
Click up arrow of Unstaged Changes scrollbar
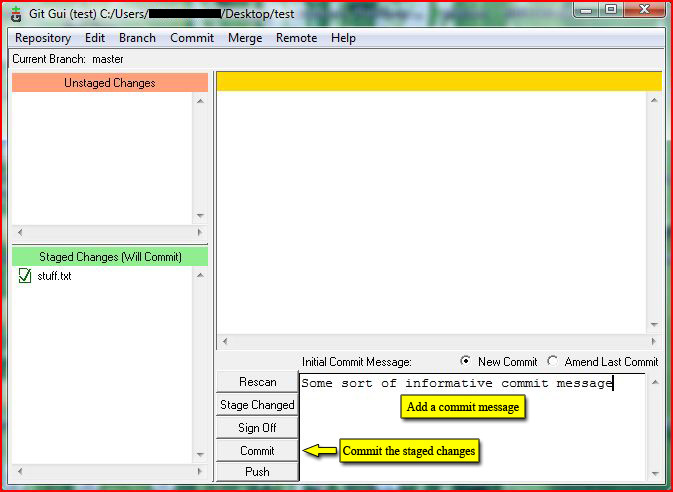[200, 101]
